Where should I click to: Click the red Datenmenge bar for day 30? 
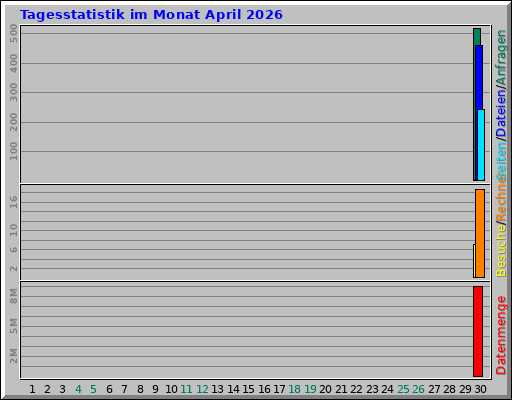[x=478, y=331]
